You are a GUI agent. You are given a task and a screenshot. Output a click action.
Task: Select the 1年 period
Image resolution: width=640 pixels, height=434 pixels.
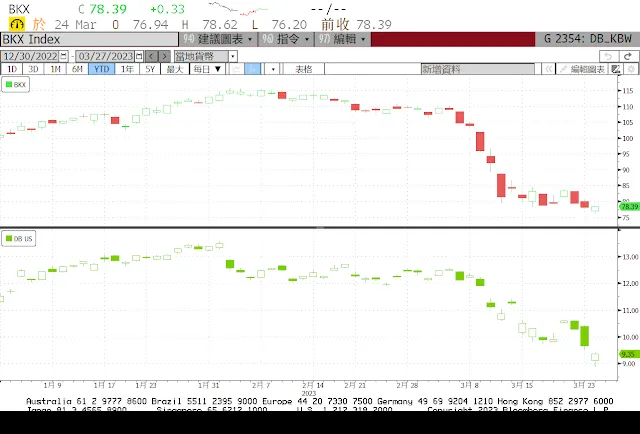(x=127, y=69)
